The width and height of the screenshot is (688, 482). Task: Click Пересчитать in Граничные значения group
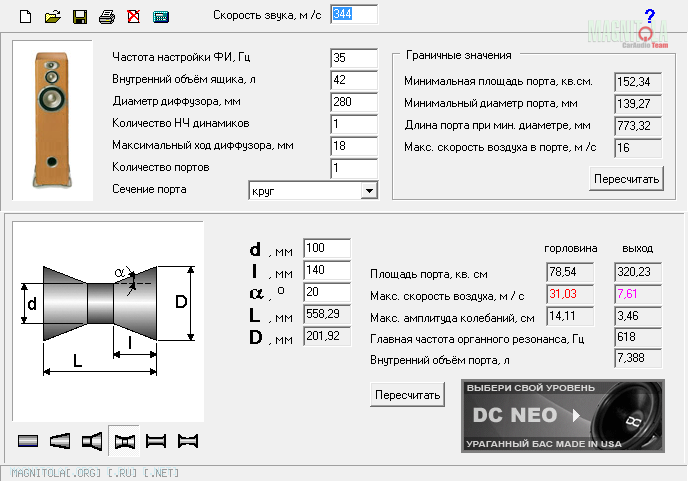coord(626,179)
